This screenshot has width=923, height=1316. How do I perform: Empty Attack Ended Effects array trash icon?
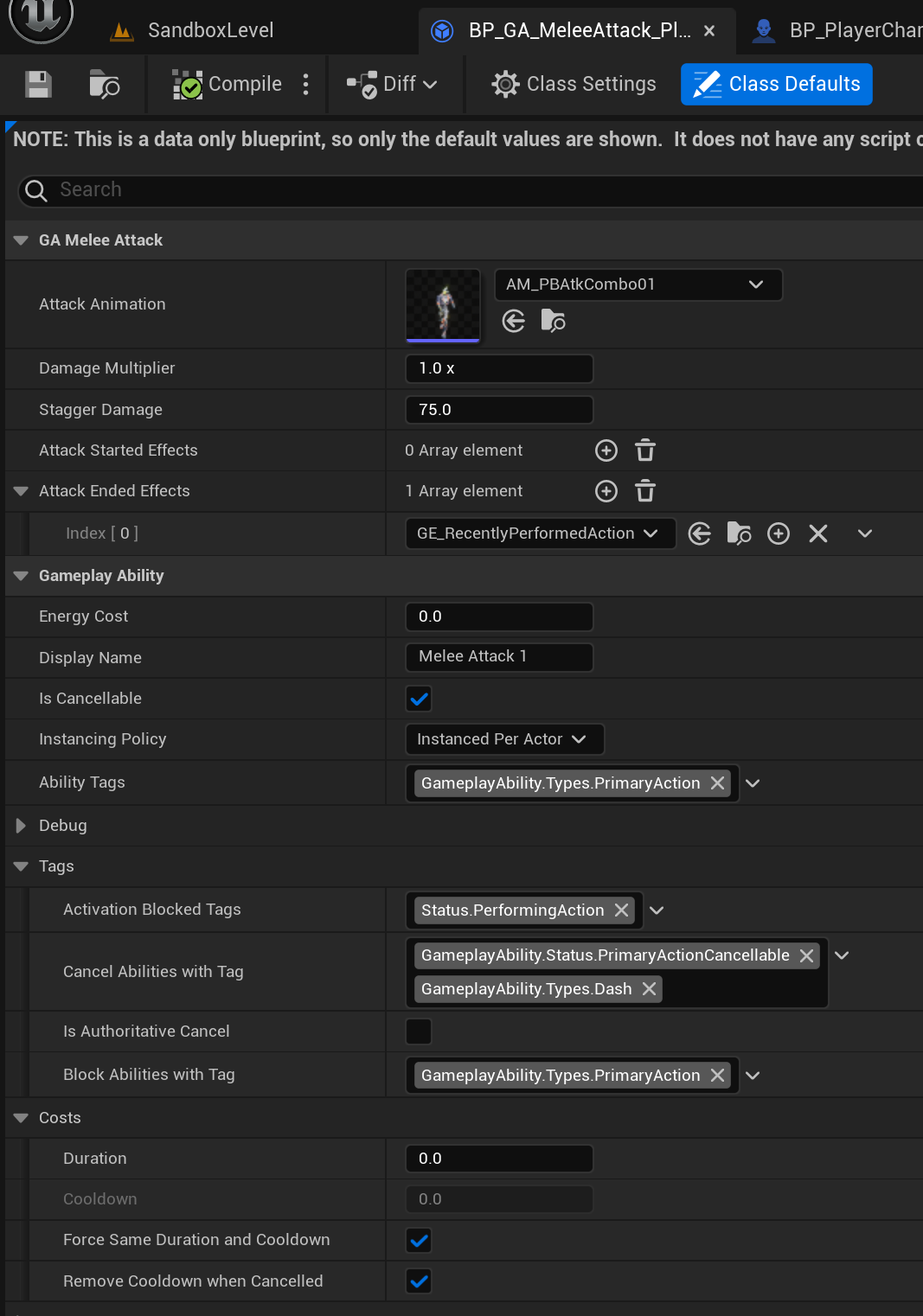[645, 491]
